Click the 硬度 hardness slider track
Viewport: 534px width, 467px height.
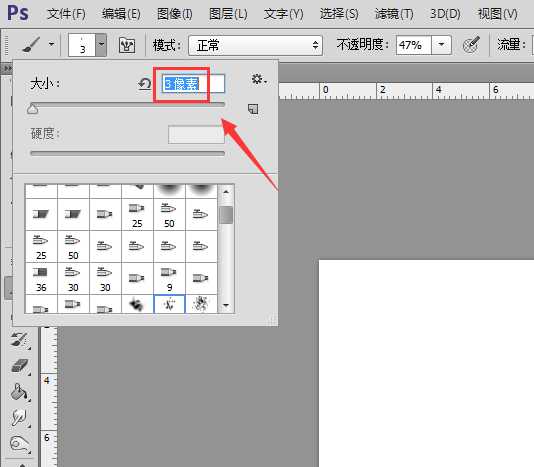point(127,153)
